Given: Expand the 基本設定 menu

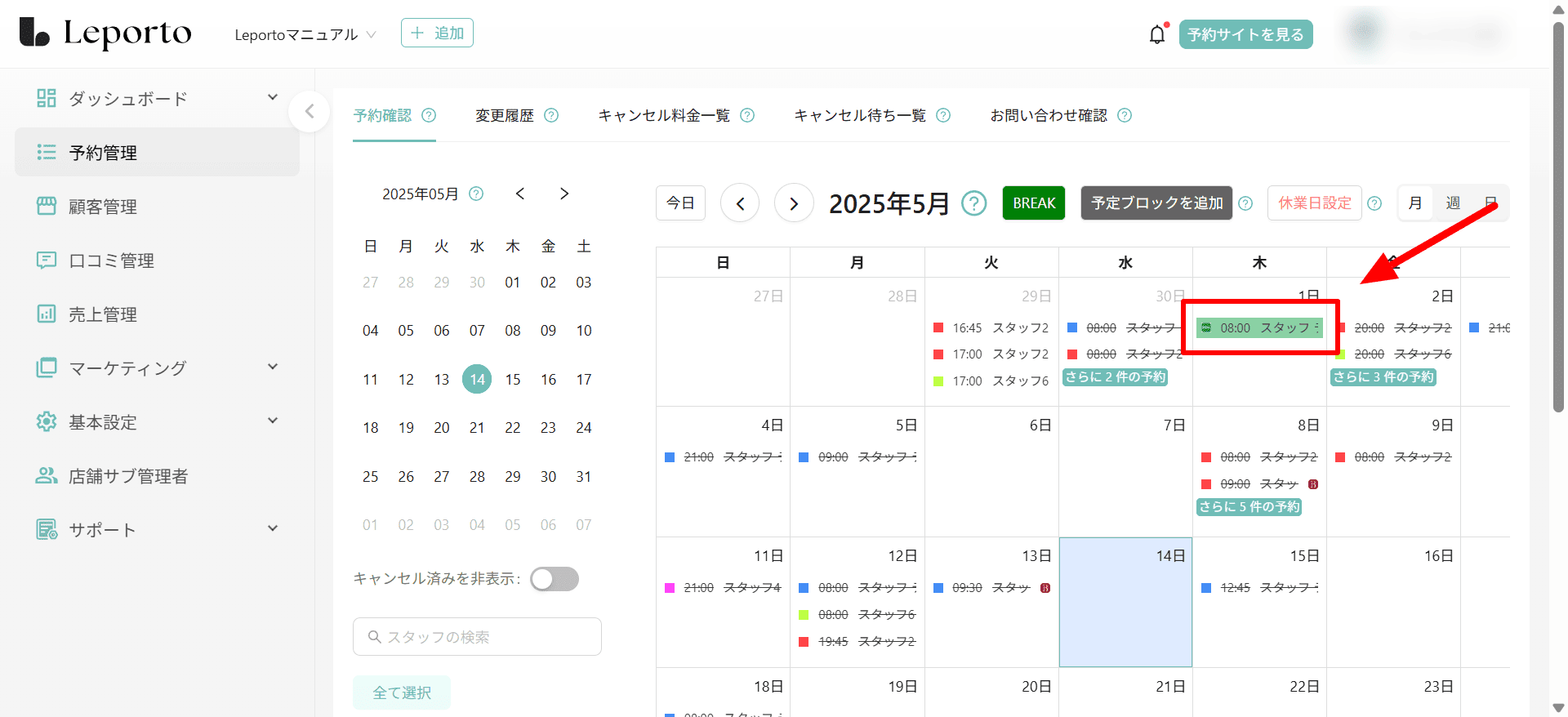Looking at the screenshot, I should click(273, 421).
